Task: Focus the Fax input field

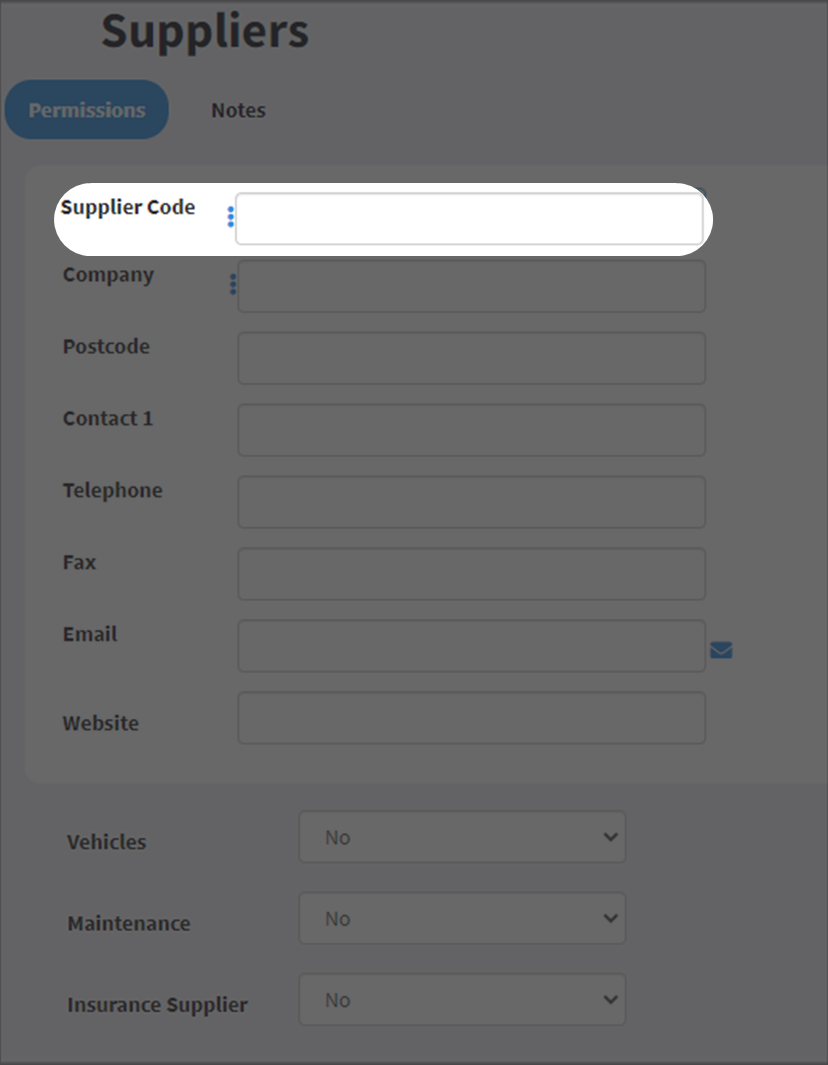Action: tap(471, 574)
